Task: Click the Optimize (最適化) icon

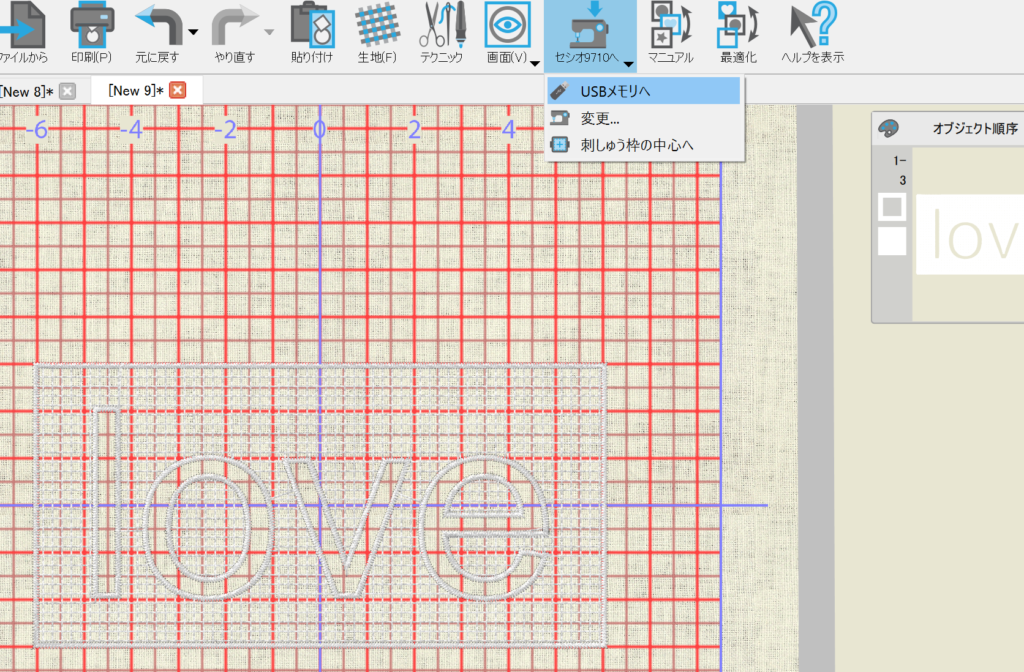Action: tap(737, 24)
